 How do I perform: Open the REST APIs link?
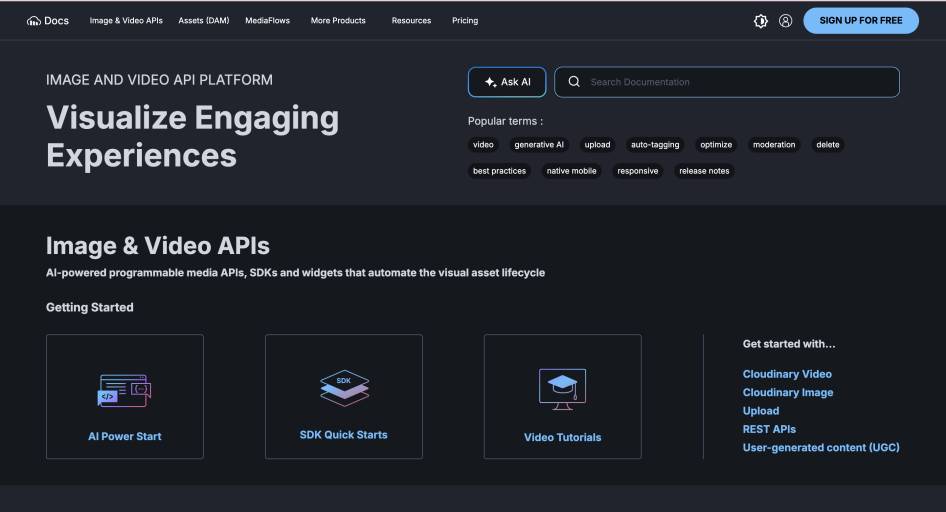point(769,429)
